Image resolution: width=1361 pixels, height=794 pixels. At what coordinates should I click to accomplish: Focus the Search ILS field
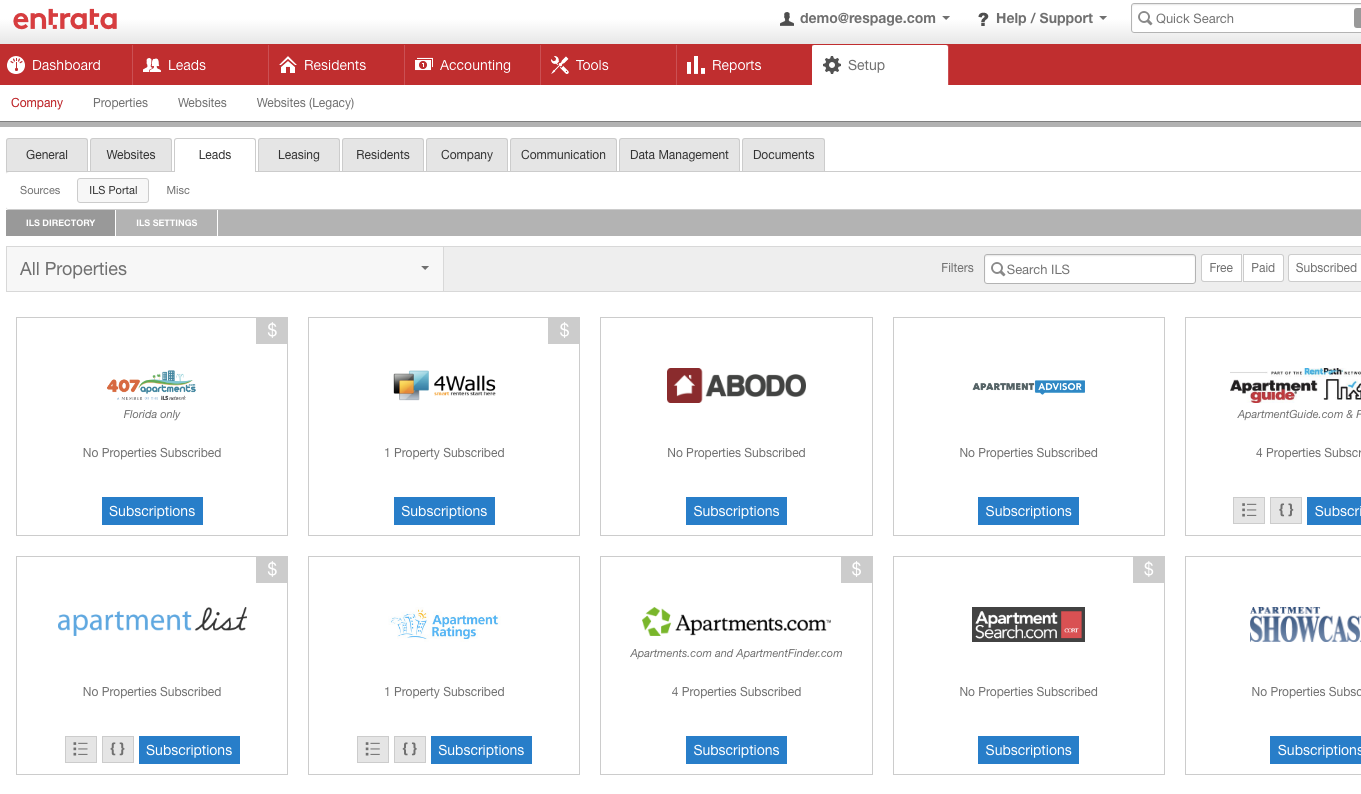tap(1090, 269)
